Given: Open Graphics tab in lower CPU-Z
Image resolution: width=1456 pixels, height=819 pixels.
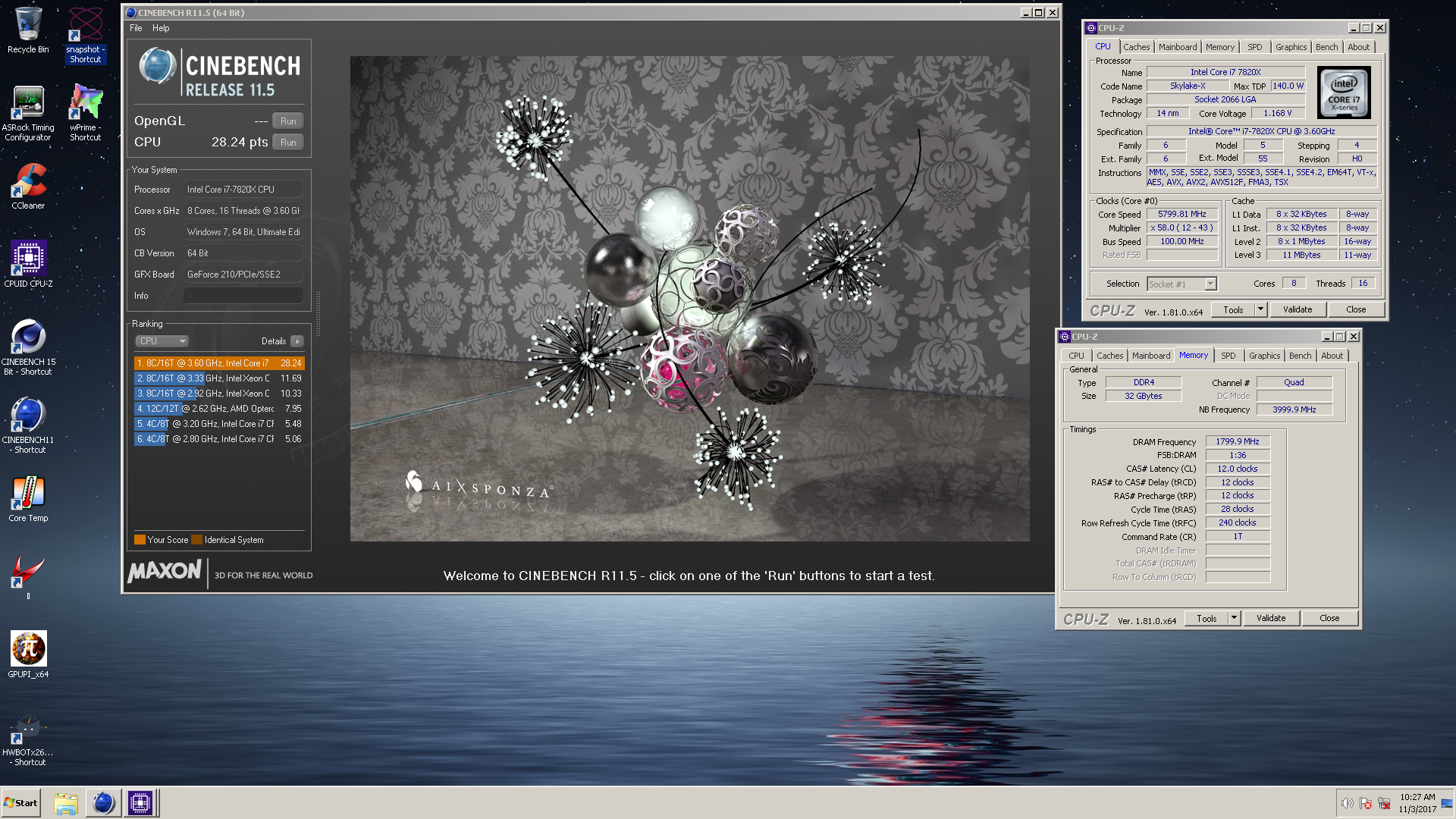Looking at the screenshot, I should pos(1264,356).
